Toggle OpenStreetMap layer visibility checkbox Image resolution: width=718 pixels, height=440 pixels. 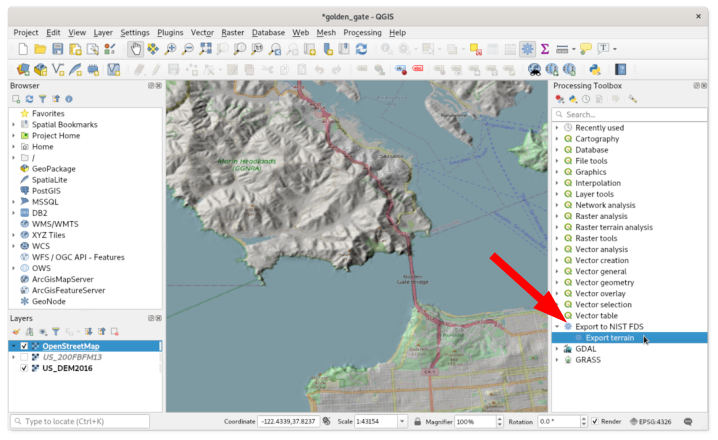(x=24, y=346)
